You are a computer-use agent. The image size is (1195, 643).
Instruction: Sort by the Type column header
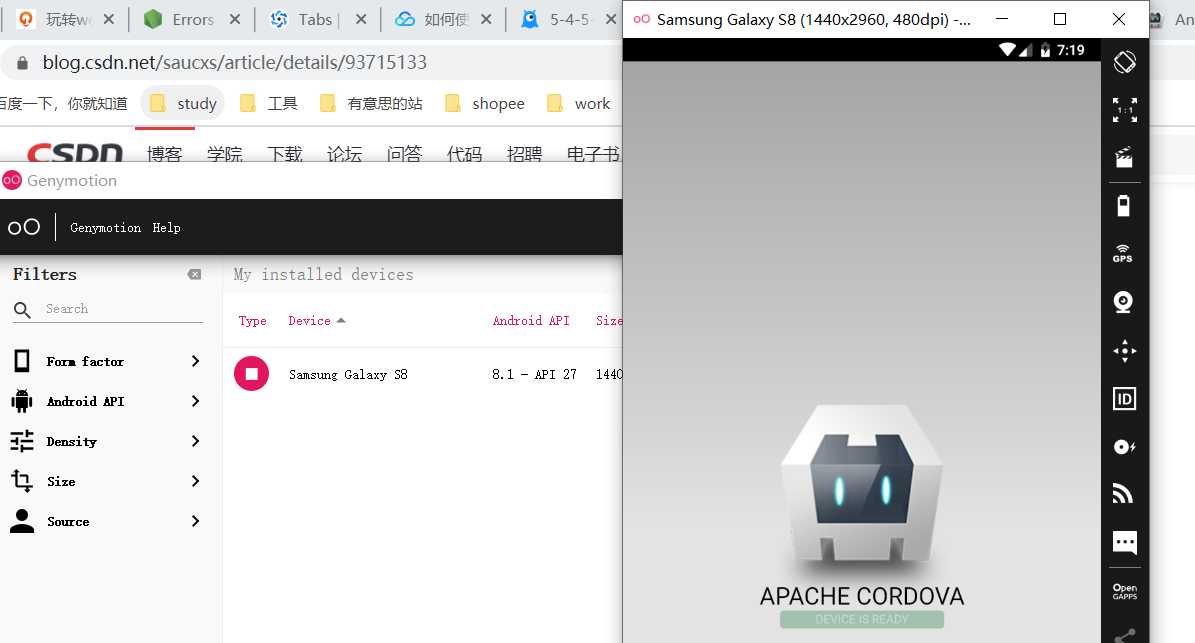(252, 321)
